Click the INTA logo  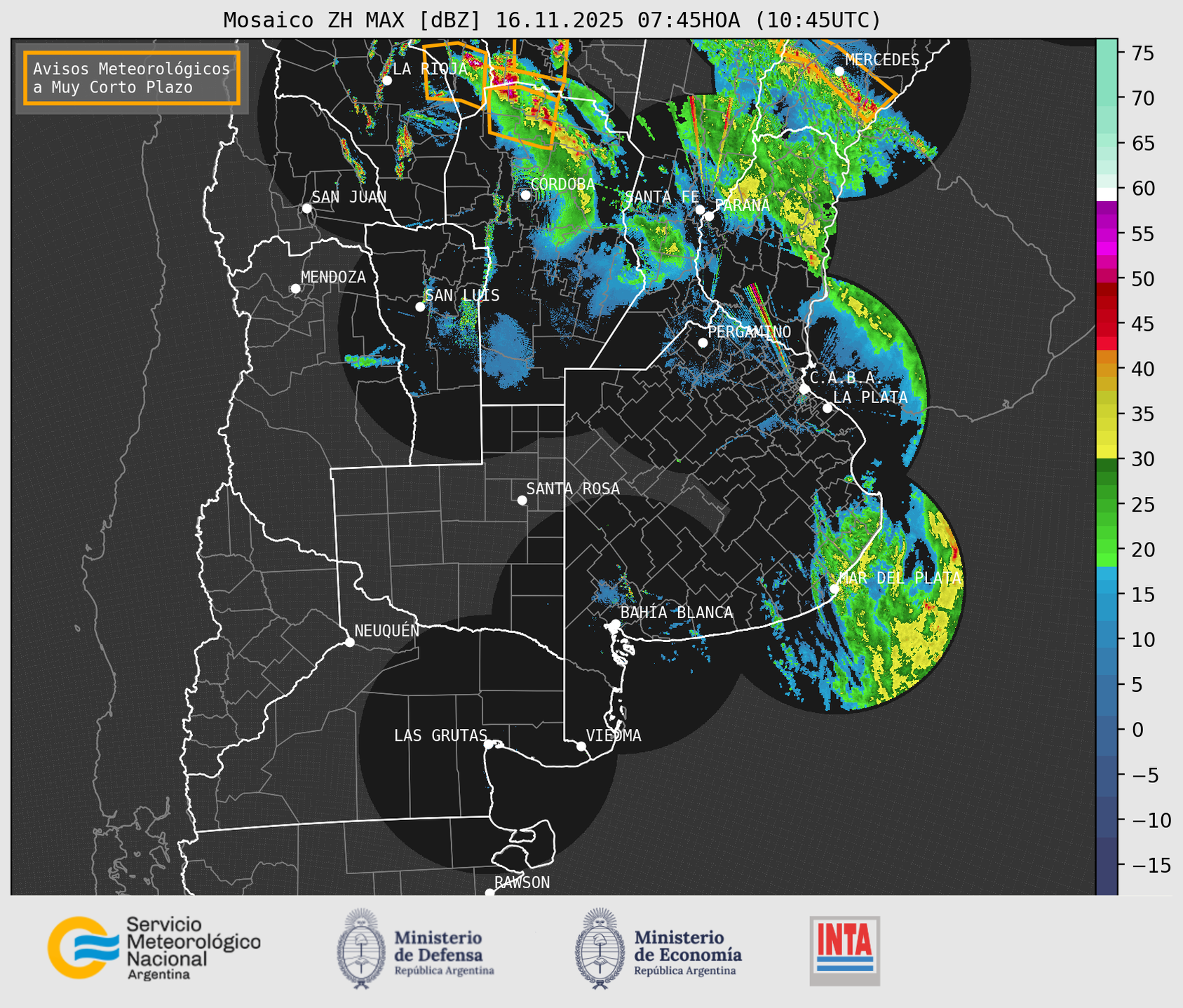844,951
